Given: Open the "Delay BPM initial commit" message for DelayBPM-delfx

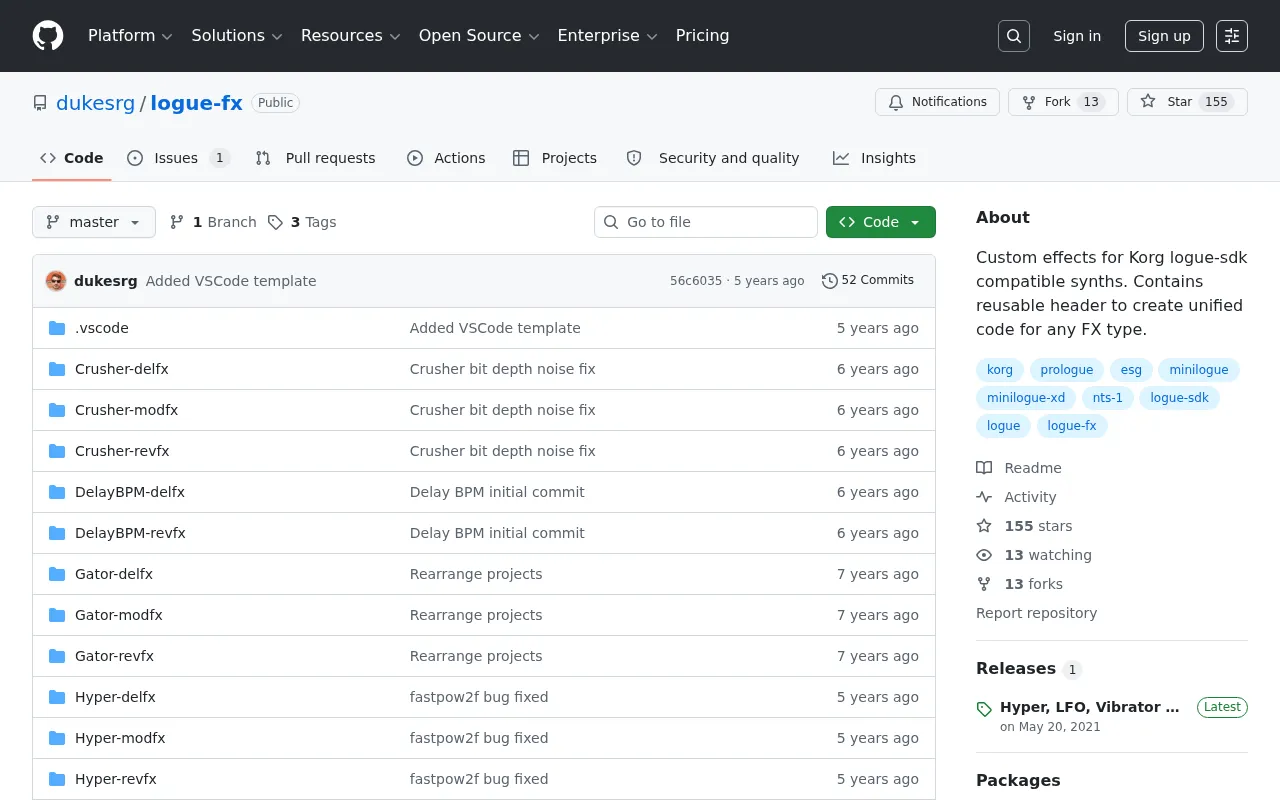Looking at the screenshot, I should pyautogui.click(x=497, y=492).
